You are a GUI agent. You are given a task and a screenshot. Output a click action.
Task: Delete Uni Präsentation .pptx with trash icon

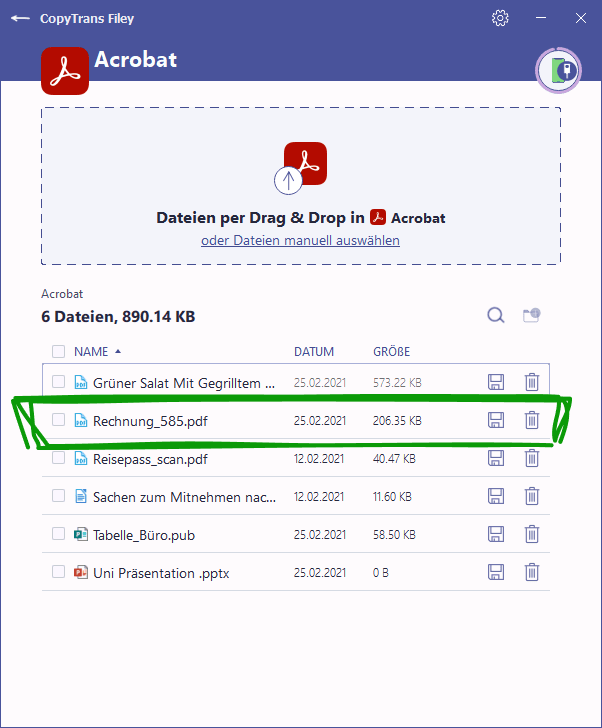coord(532,572)
